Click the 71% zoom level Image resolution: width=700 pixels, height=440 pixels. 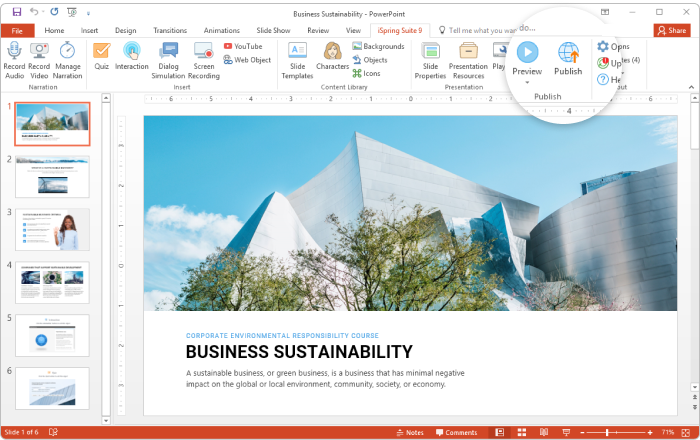pos(668,432)
